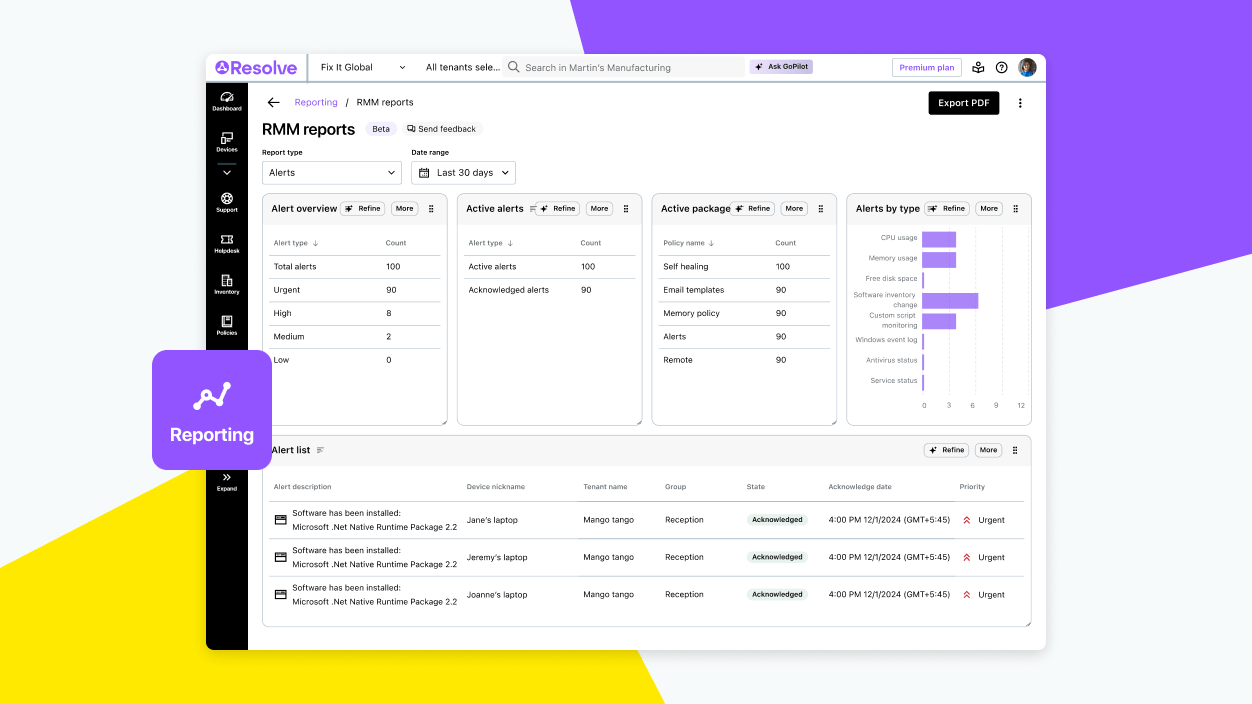Click the back arrow above RMM reports
The height and width of the screenshot is (704, 1252).
272,102
